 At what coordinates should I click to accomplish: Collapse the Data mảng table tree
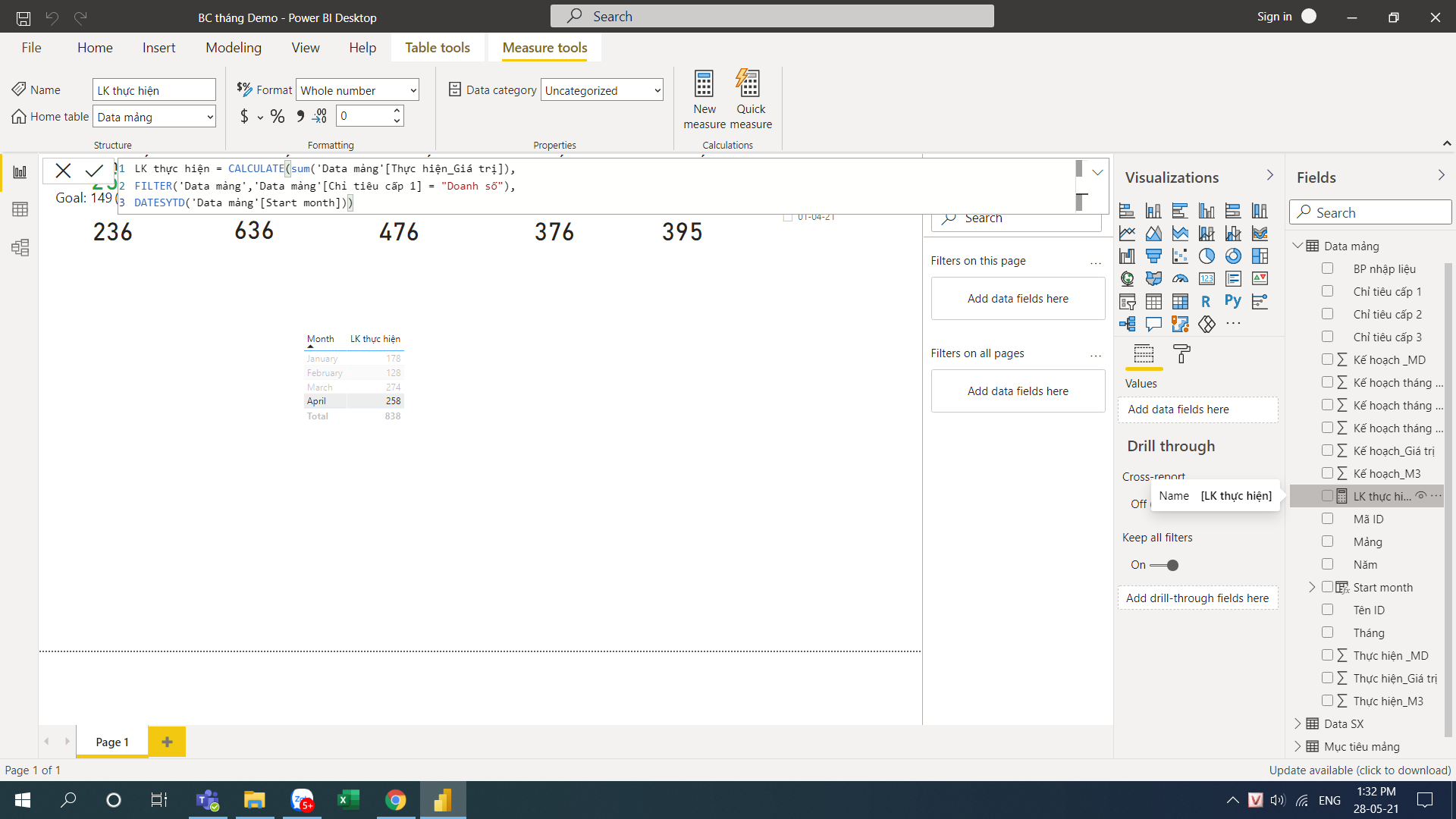click(x=1298, y=246)
